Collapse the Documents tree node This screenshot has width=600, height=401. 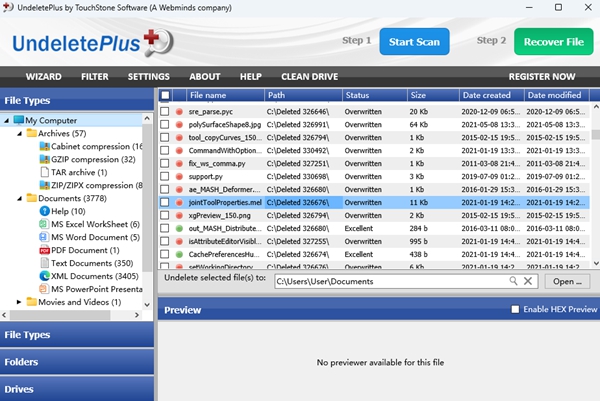point(18,197)
